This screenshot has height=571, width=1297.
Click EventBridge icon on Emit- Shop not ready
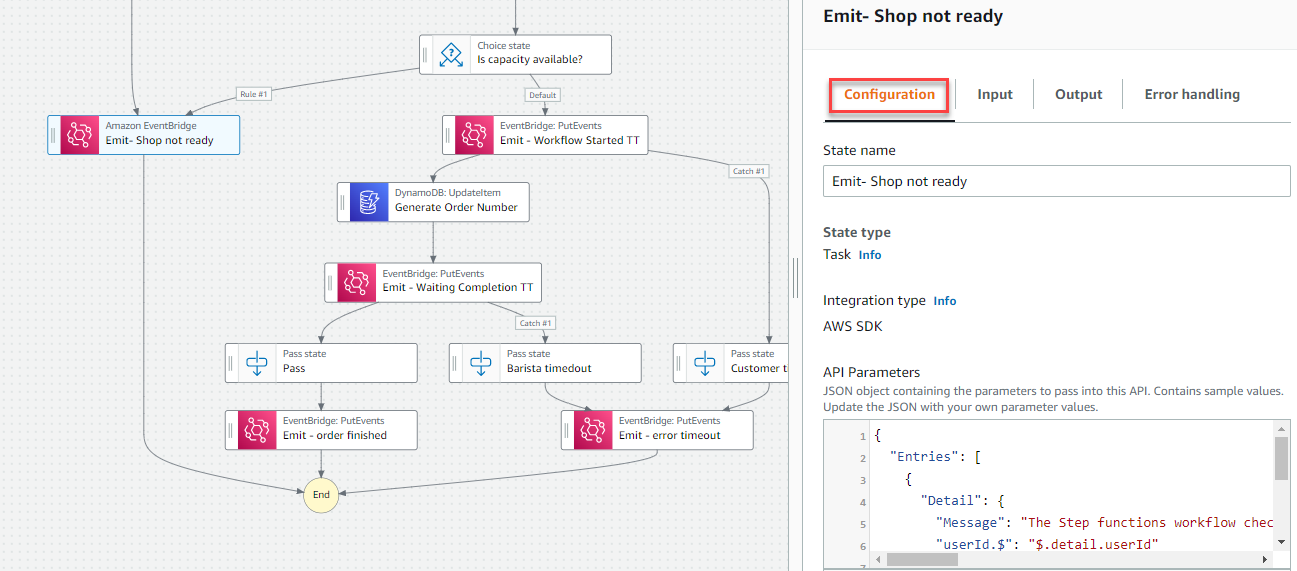[x=80, y=134]
